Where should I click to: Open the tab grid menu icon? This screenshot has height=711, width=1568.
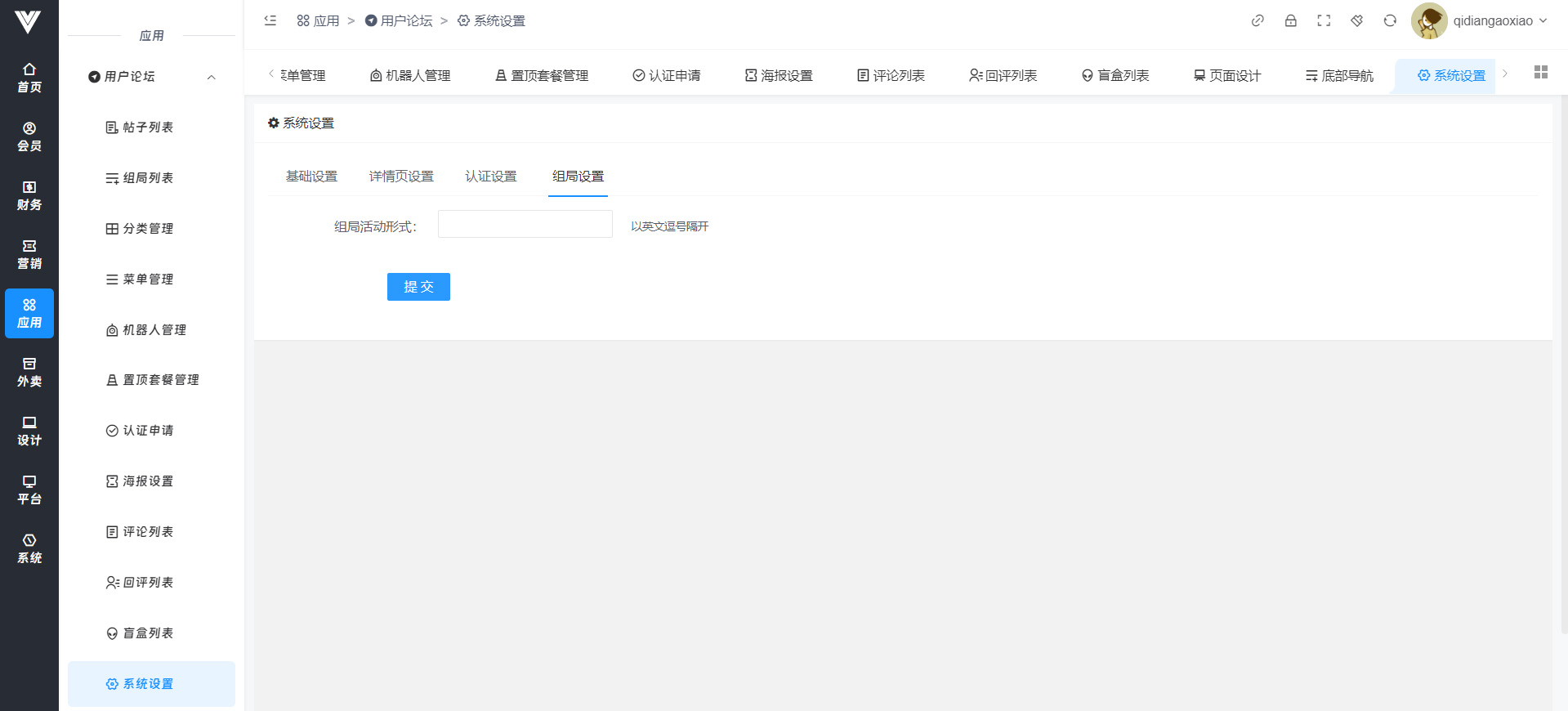tap(1541, 73)
